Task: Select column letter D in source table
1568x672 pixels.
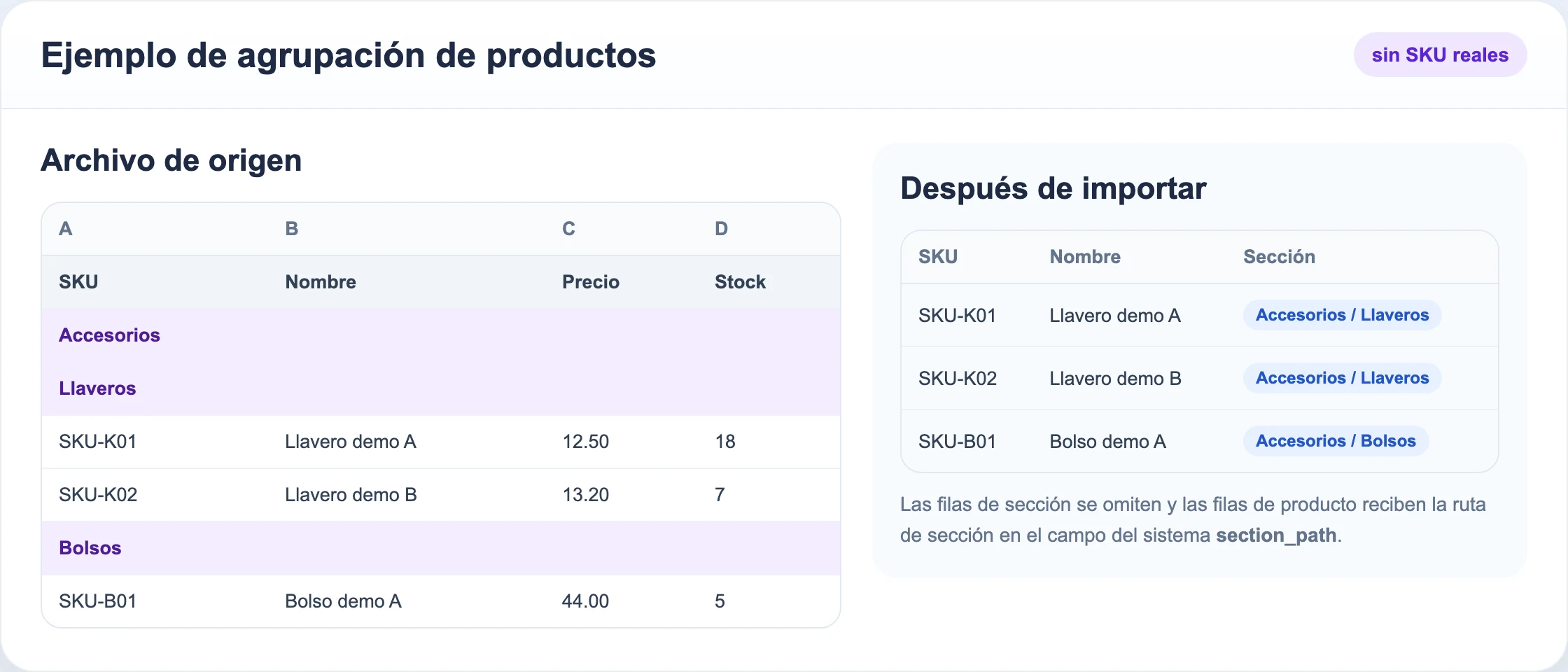Action: coord(722,229)
